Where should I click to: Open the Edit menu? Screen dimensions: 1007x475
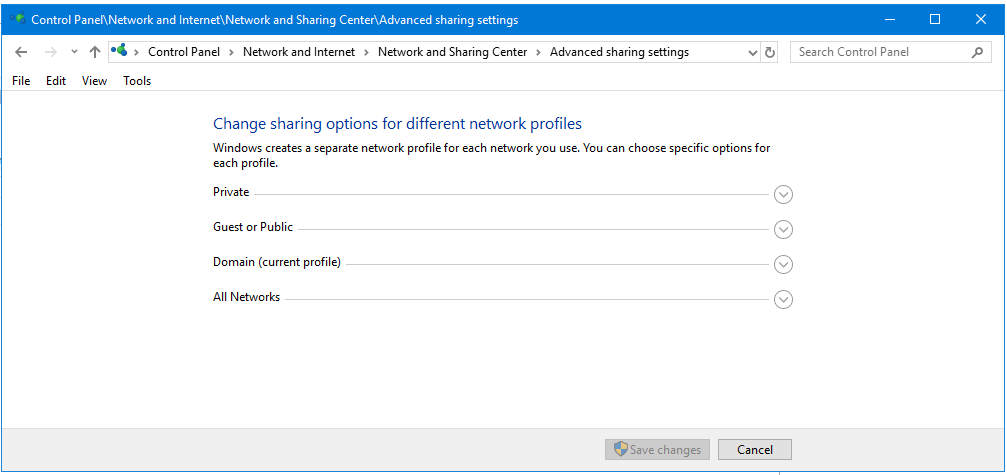pos(56,81)
